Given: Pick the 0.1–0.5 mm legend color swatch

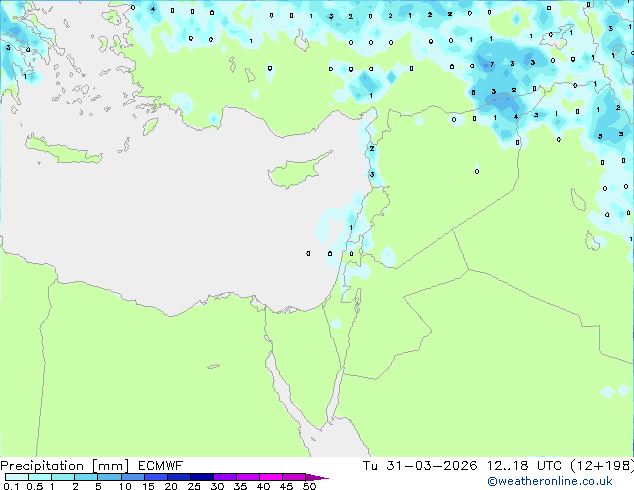Looking at the screenshot, I should (17, 477).
